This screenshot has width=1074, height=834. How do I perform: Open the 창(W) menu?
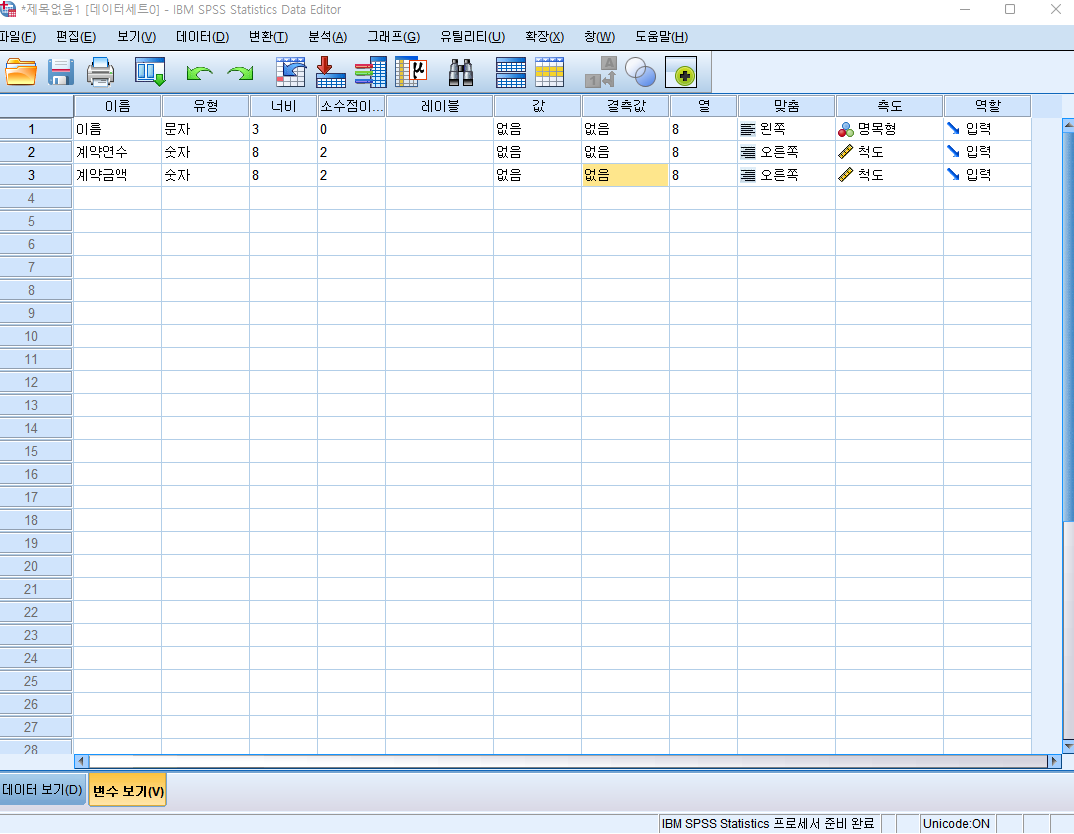[599, 37]
